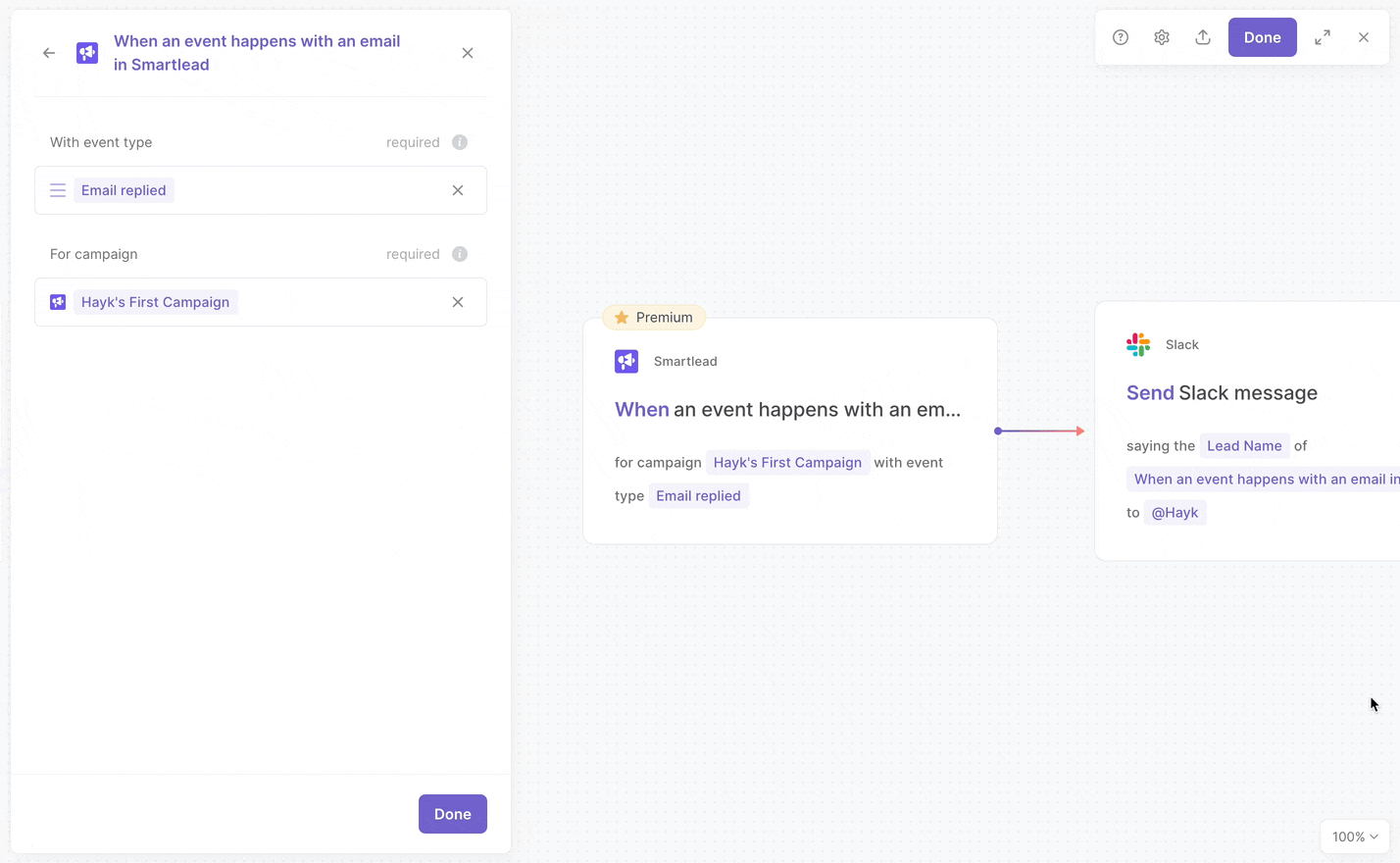Viewport: 1400px width, 863px height.
Task: Click Done at bottom of side panel
Action: (x=453, y=814)
